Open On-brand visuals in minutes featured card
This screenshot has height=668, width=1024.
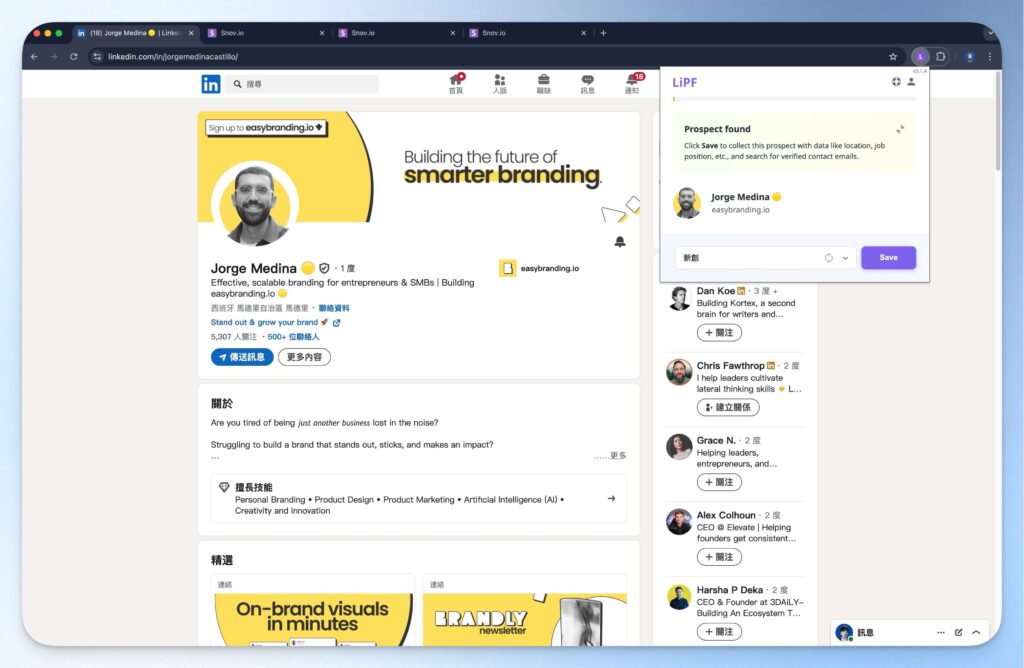click(313, 611)
